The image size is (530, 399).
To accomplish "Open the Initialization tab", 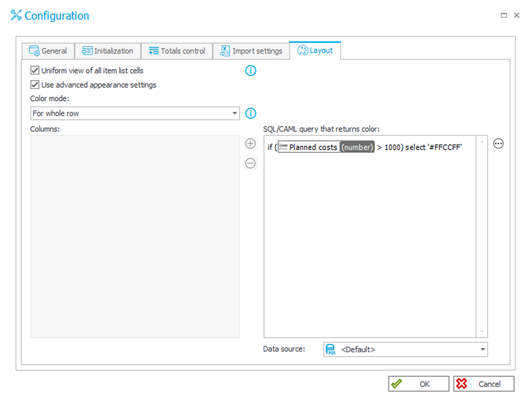I will click(108, 51).
